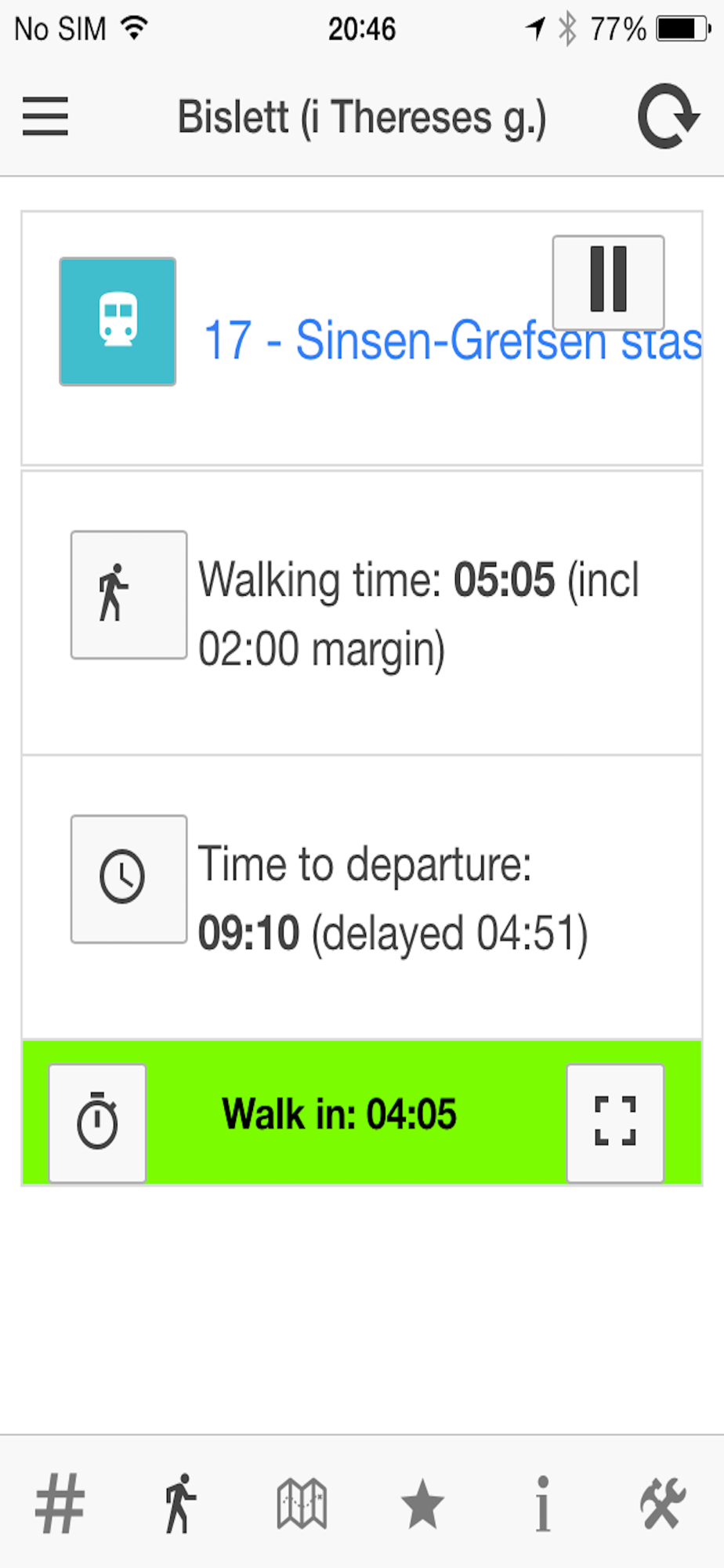Open the tools settings tab
The image size is (724, 1568).
coord(663,1502)
